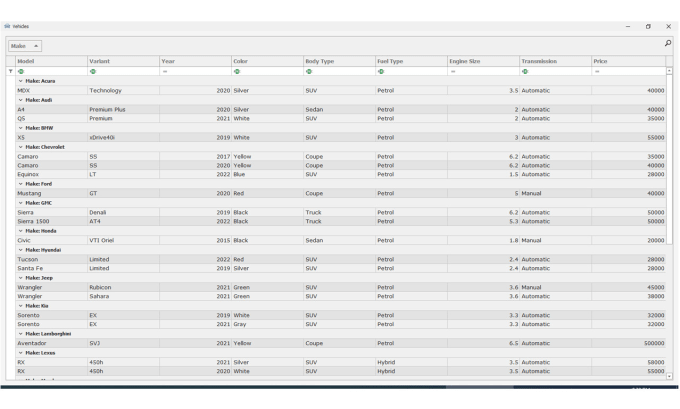Select the 500000 price cell
Screen dimensions: 680x409
pyautogui.click(x=628, y=343)
